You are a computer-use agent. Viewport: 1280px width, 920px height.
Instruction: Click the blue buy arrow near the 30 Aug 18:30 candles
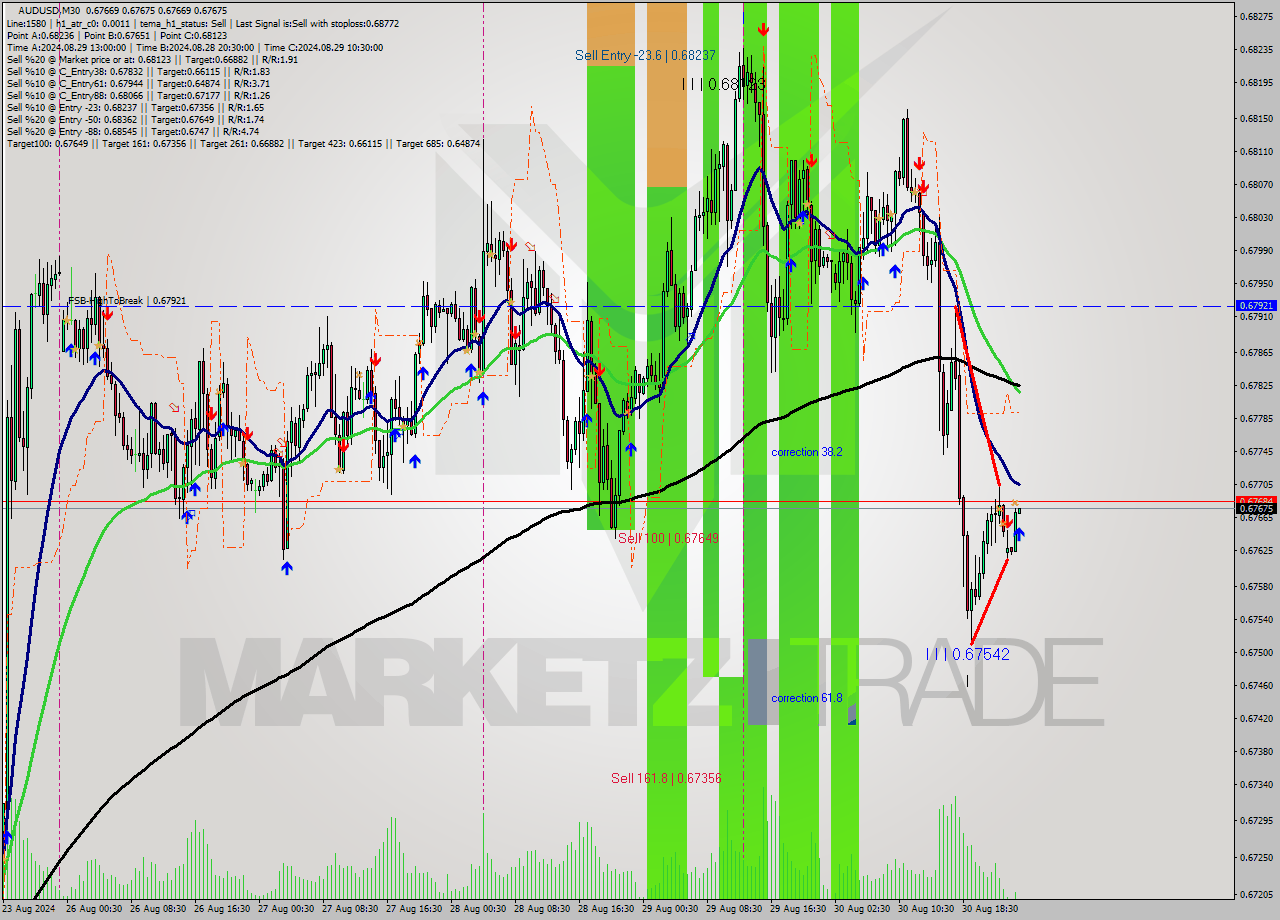click(x=1019, y=534)
